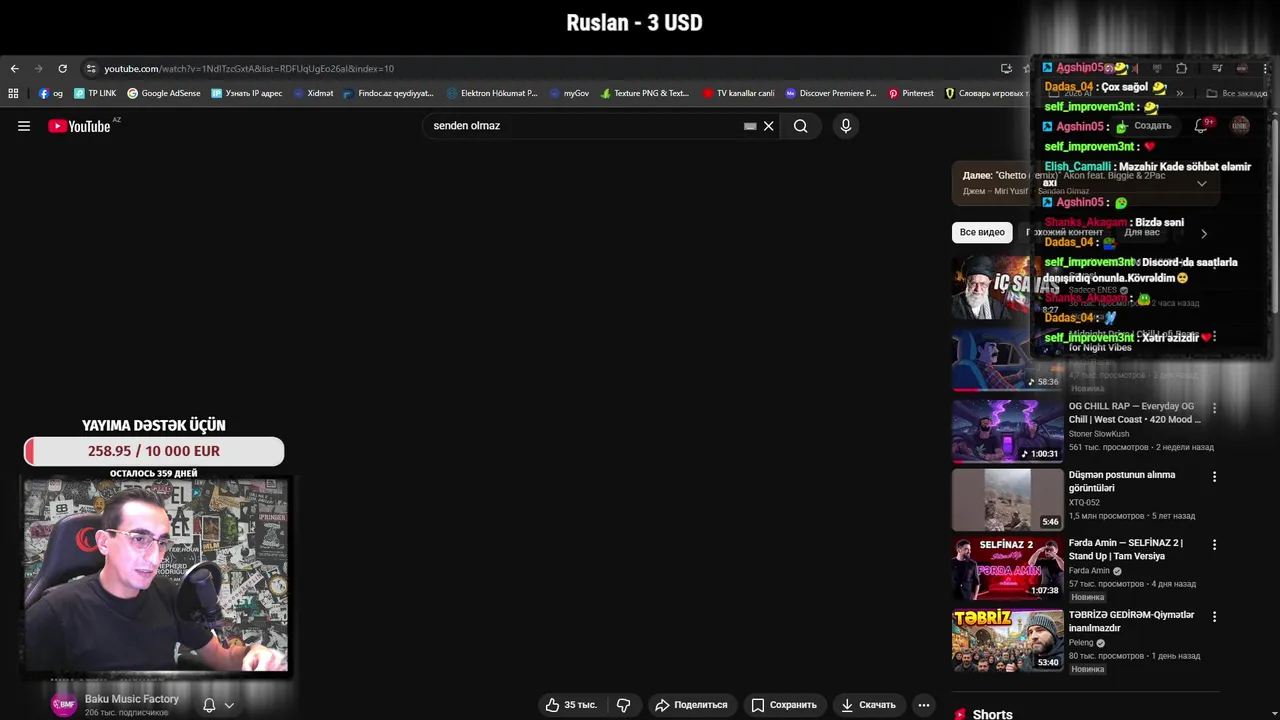Open the on-screen keyboard icon in search

750,126
